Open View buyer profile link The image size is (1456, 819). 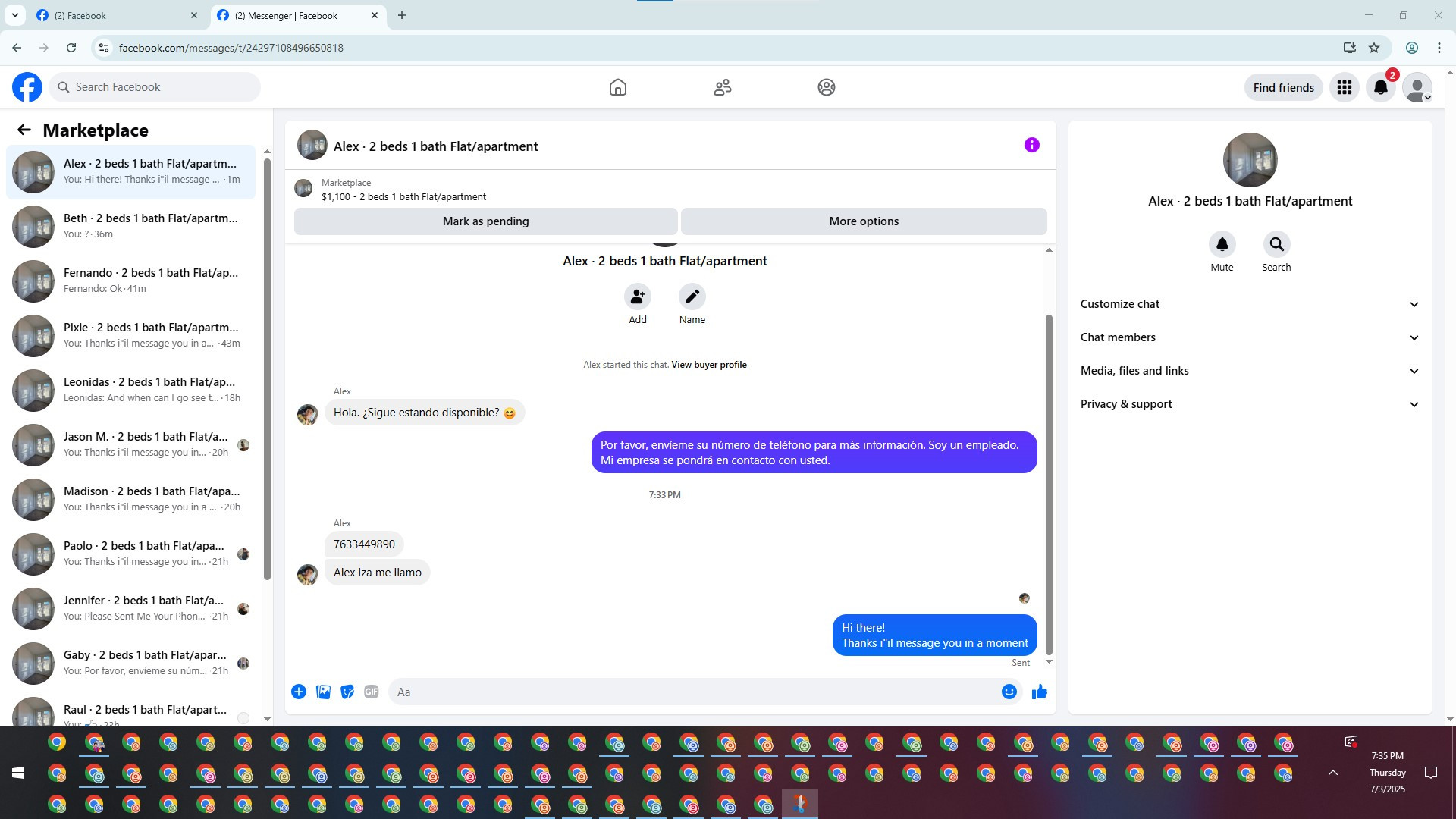[x=708, y=365]
